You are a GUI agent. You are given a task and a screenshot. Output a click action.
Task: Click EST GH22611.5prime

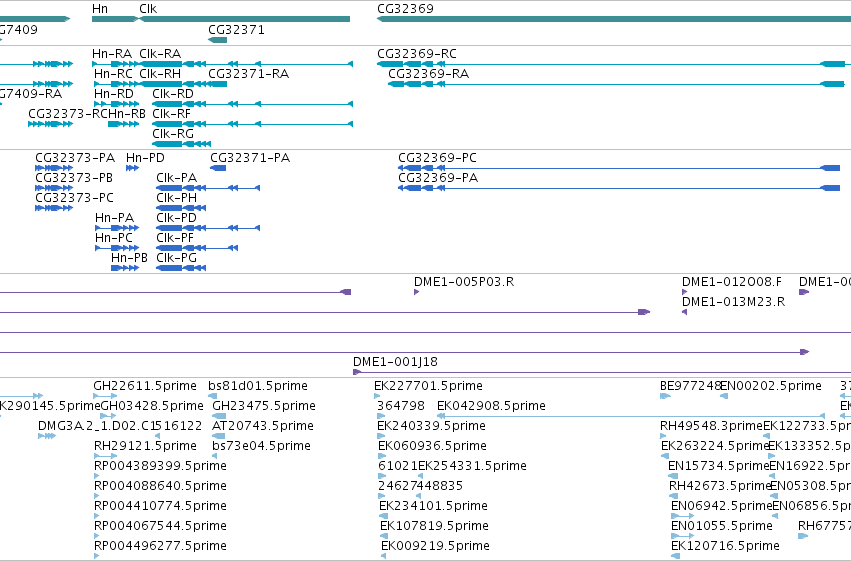[x=145, y=386]
